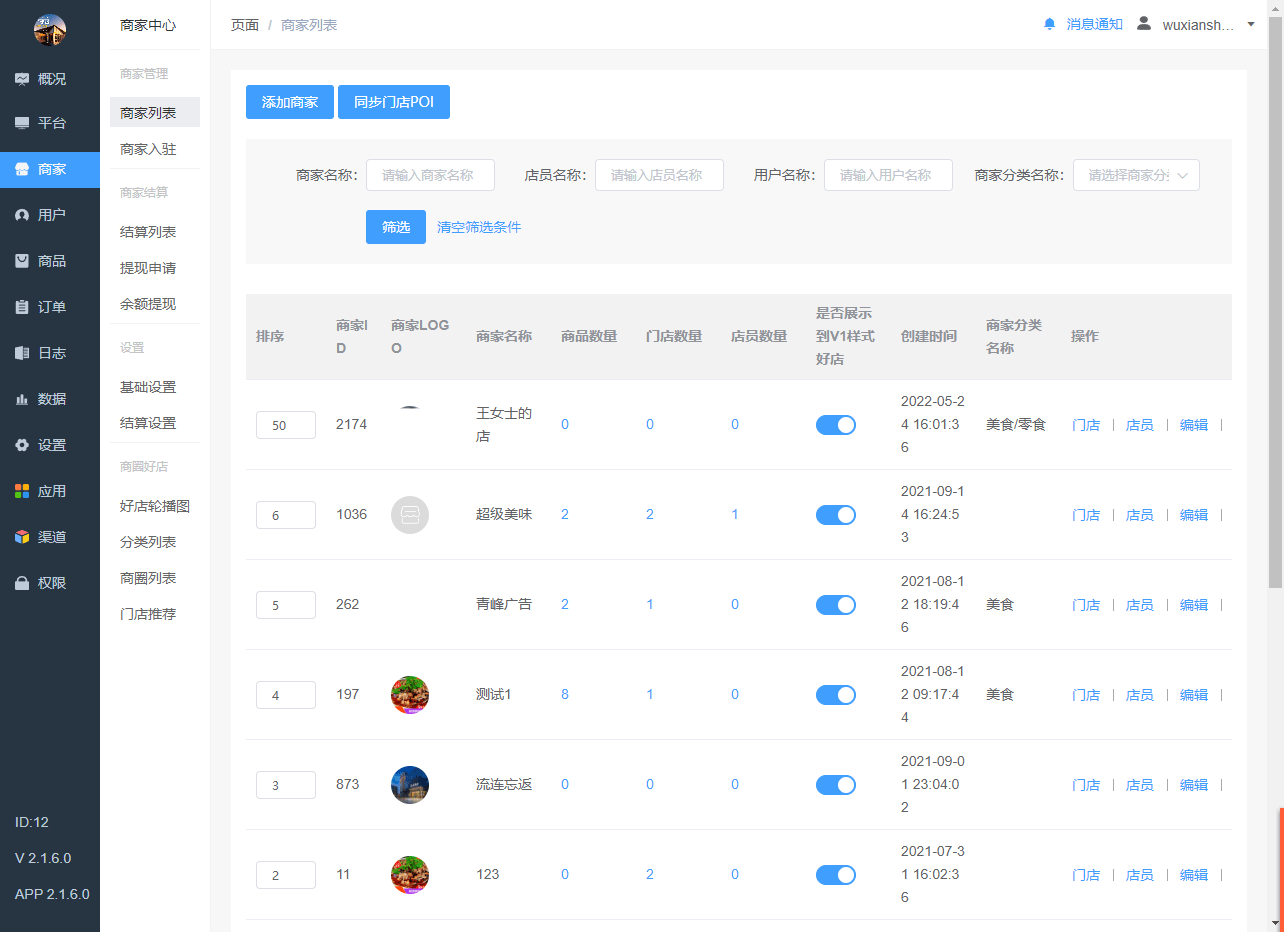Open 结算列表 in the submenu
The height and width of the screenshot is (932, 1284).
(148, 232)
